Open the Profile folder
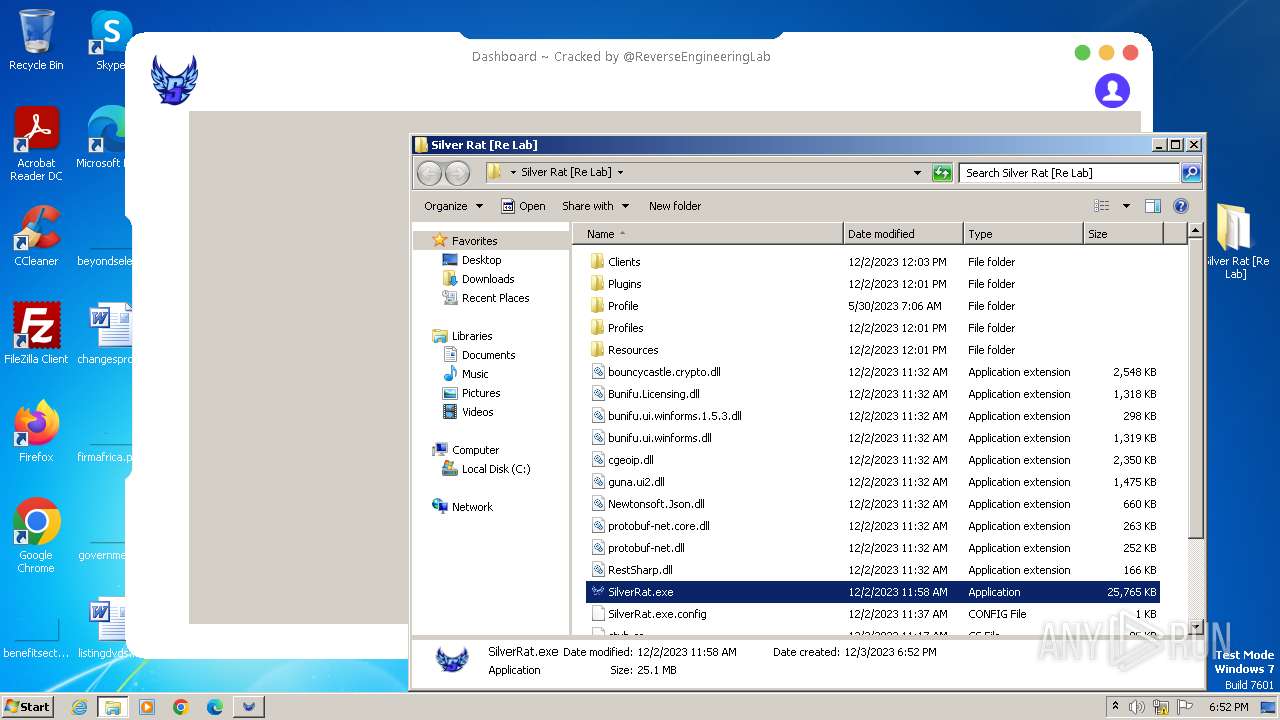 click(x=622, y=306)
